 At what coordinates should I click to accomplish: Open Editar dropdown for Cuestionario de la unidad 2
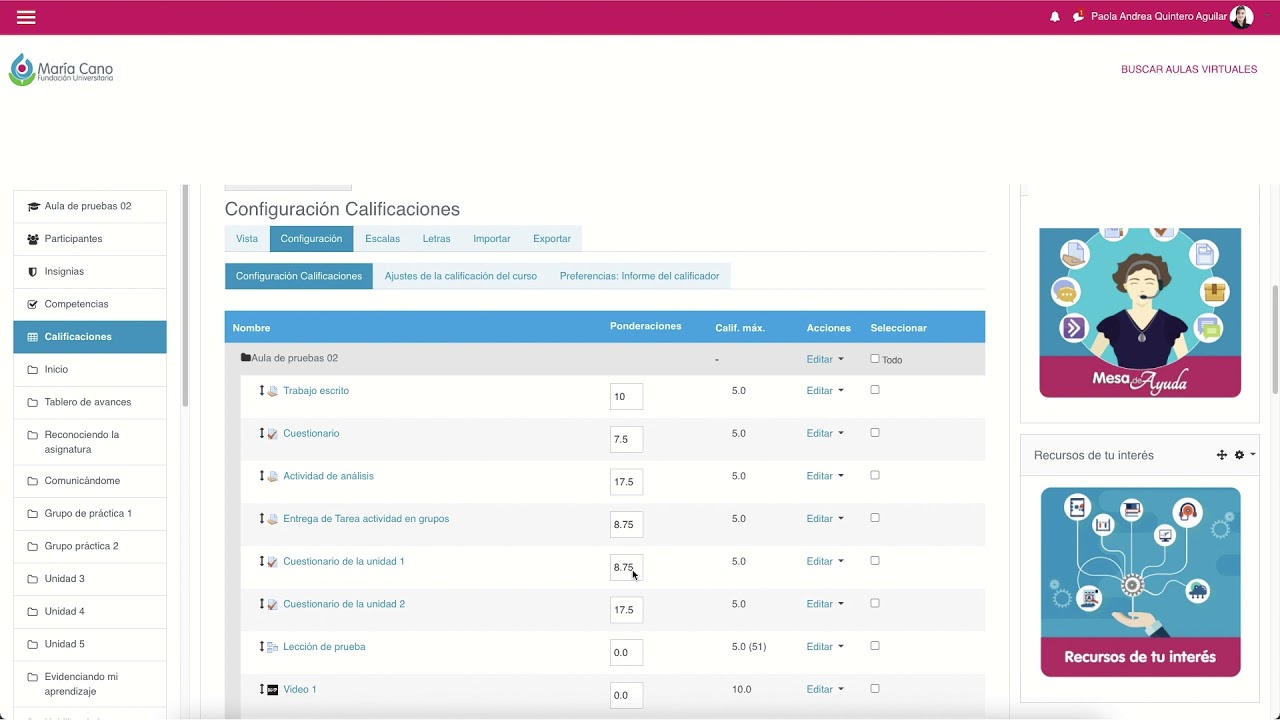click(x=825, y=604)
